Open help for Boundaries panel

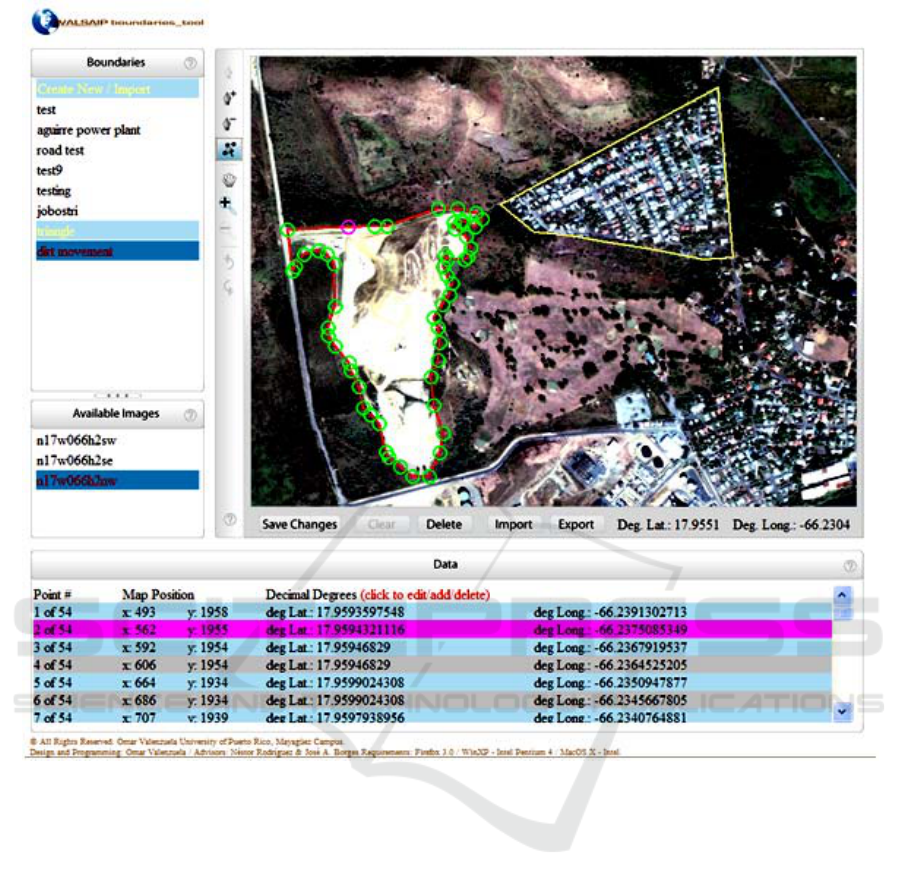pyautogui.click(x=190, y=63)
